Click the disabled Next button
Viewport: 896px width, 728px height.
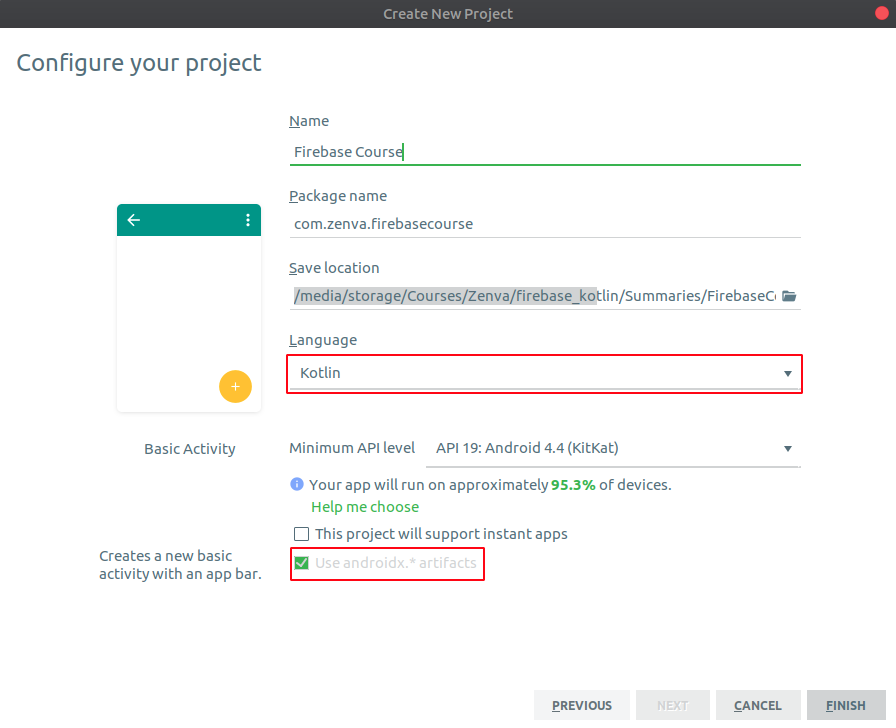[673, 705]
